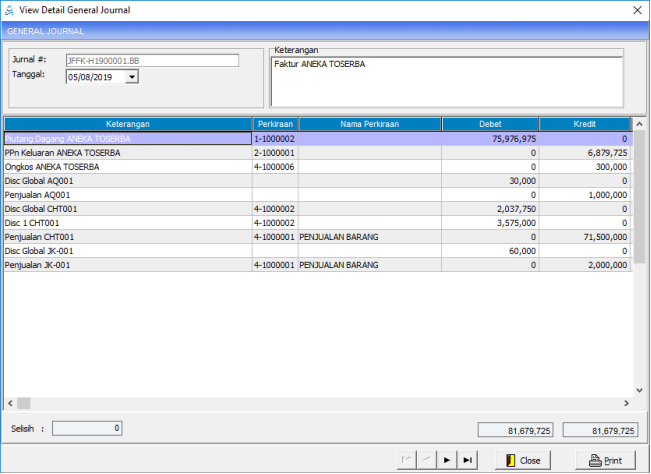Click the Selisih value field
This screenshot has height=474, width=651.
click(88, 429)
